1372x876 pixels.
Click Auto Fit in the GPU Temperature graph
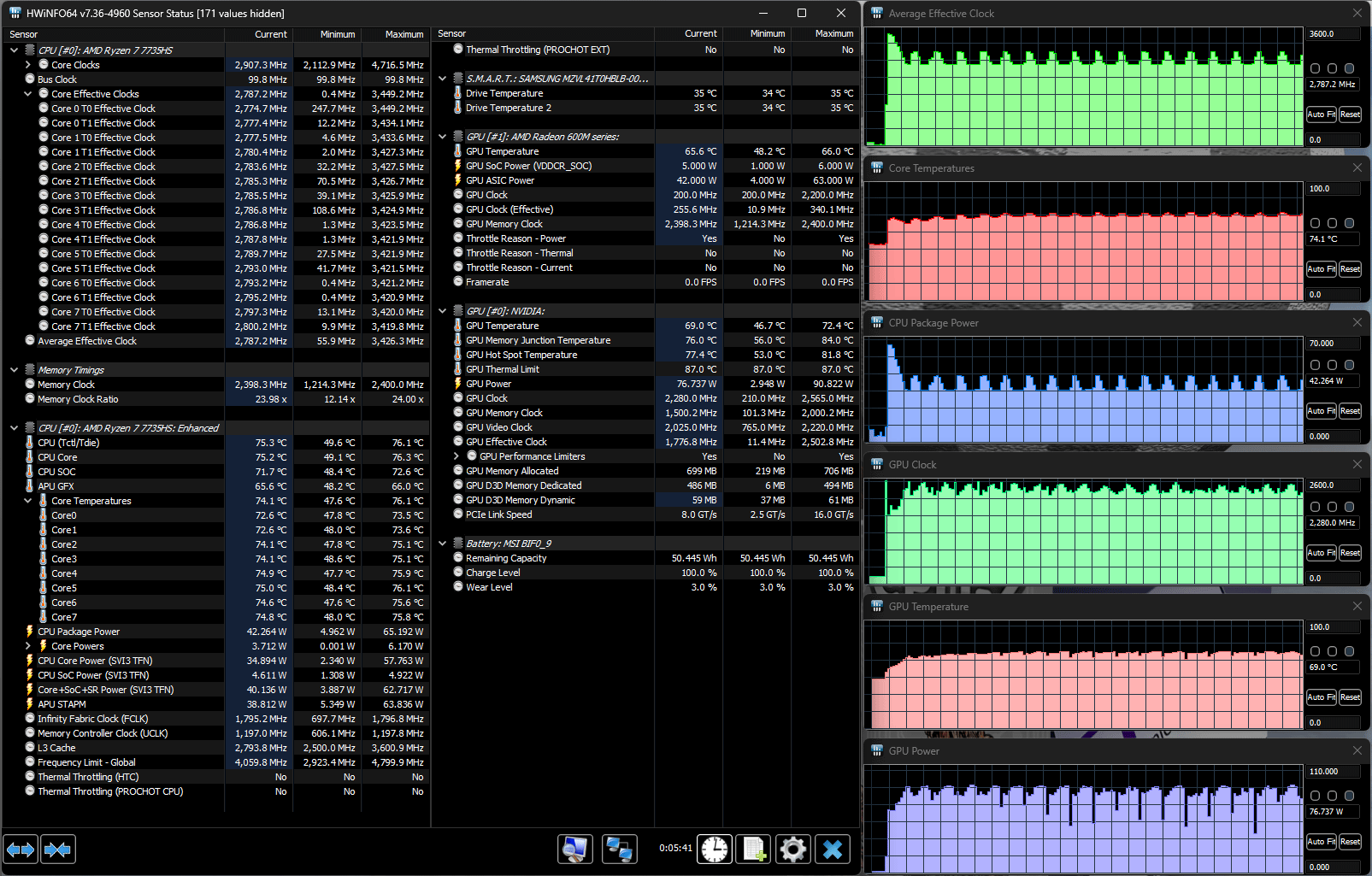coord(1322,697)
